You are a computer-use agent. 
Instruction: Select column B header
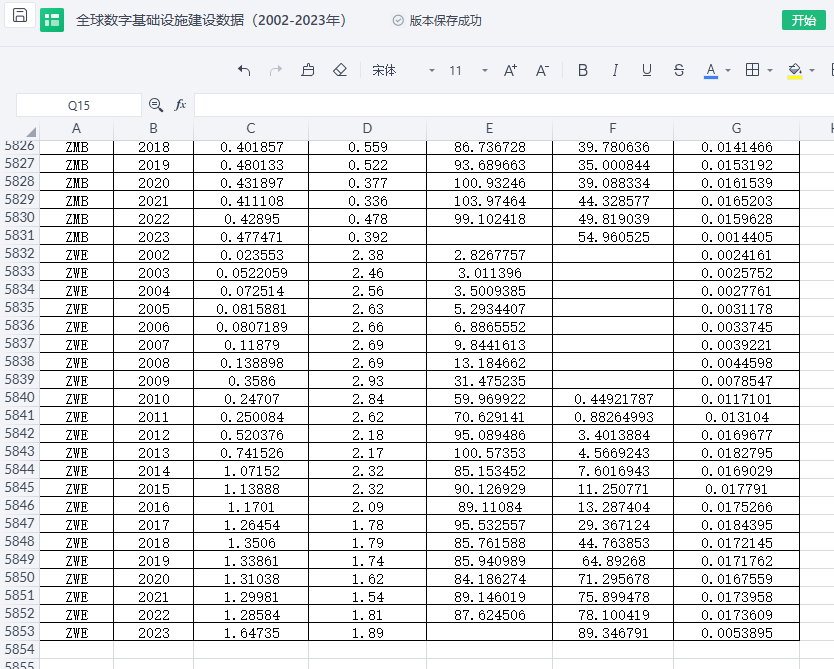153,128
